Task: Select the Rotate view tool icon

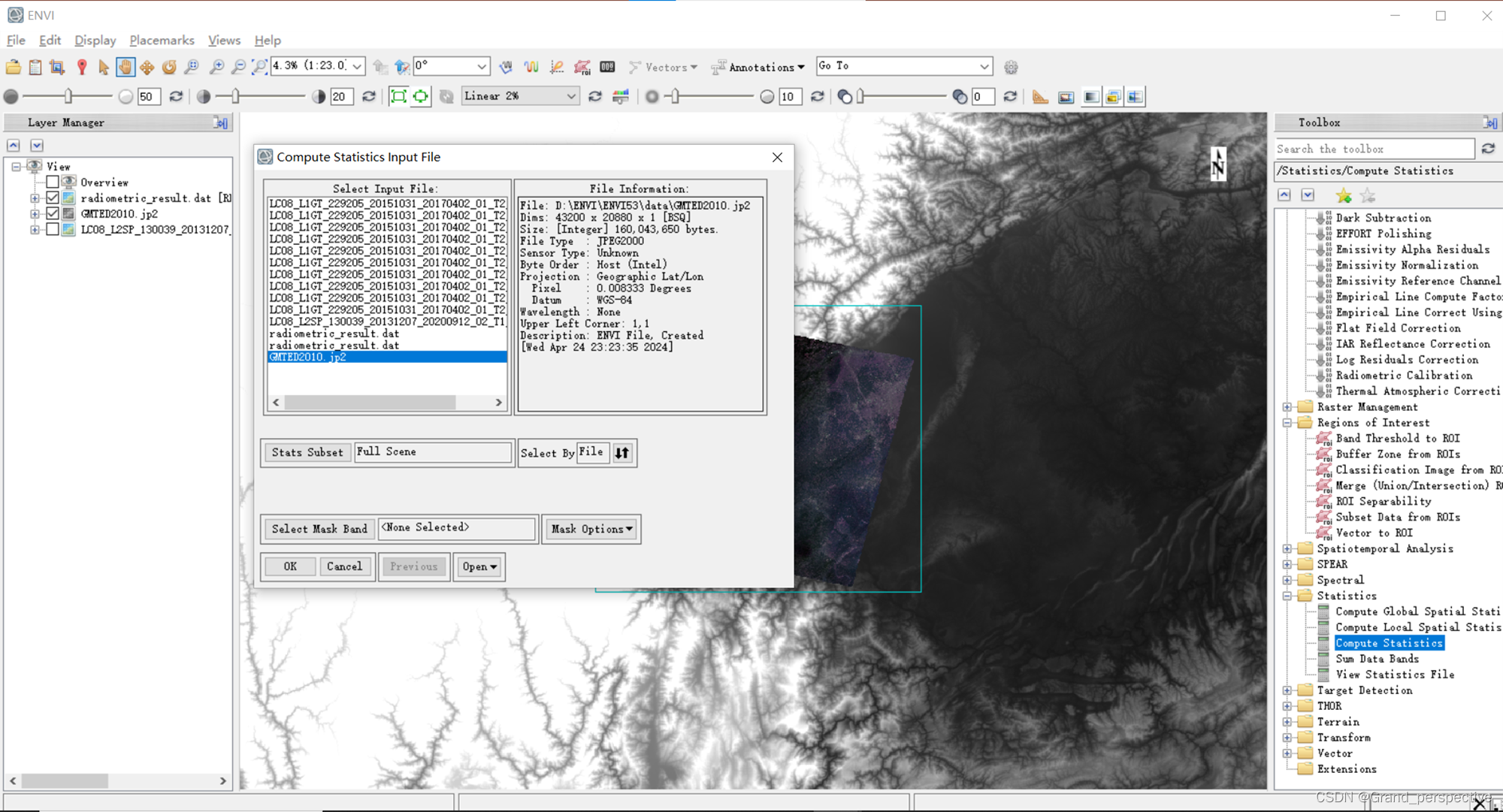Action: coord(169,67)
